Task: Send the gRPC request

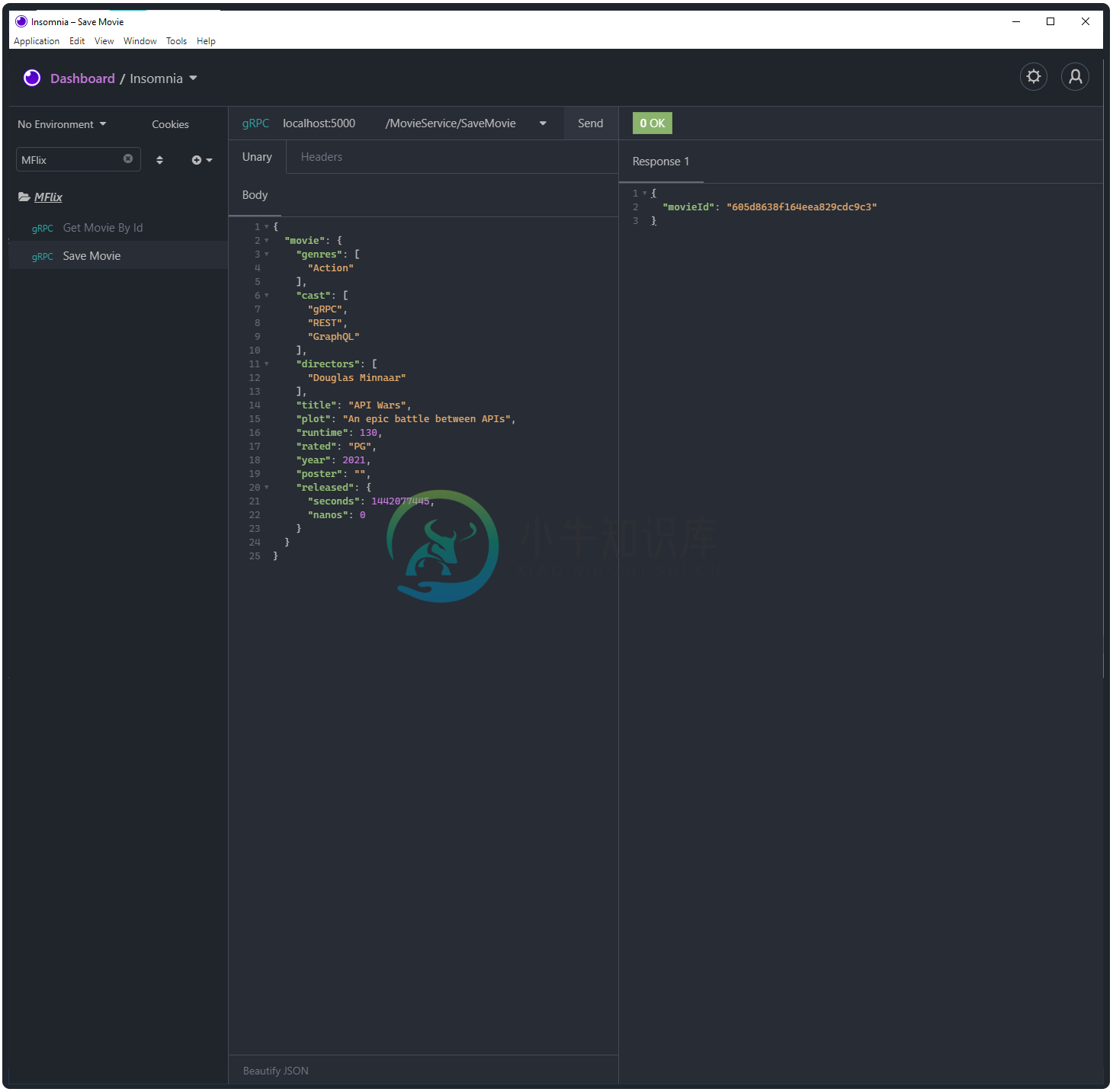Action: [x=591, y=123]
